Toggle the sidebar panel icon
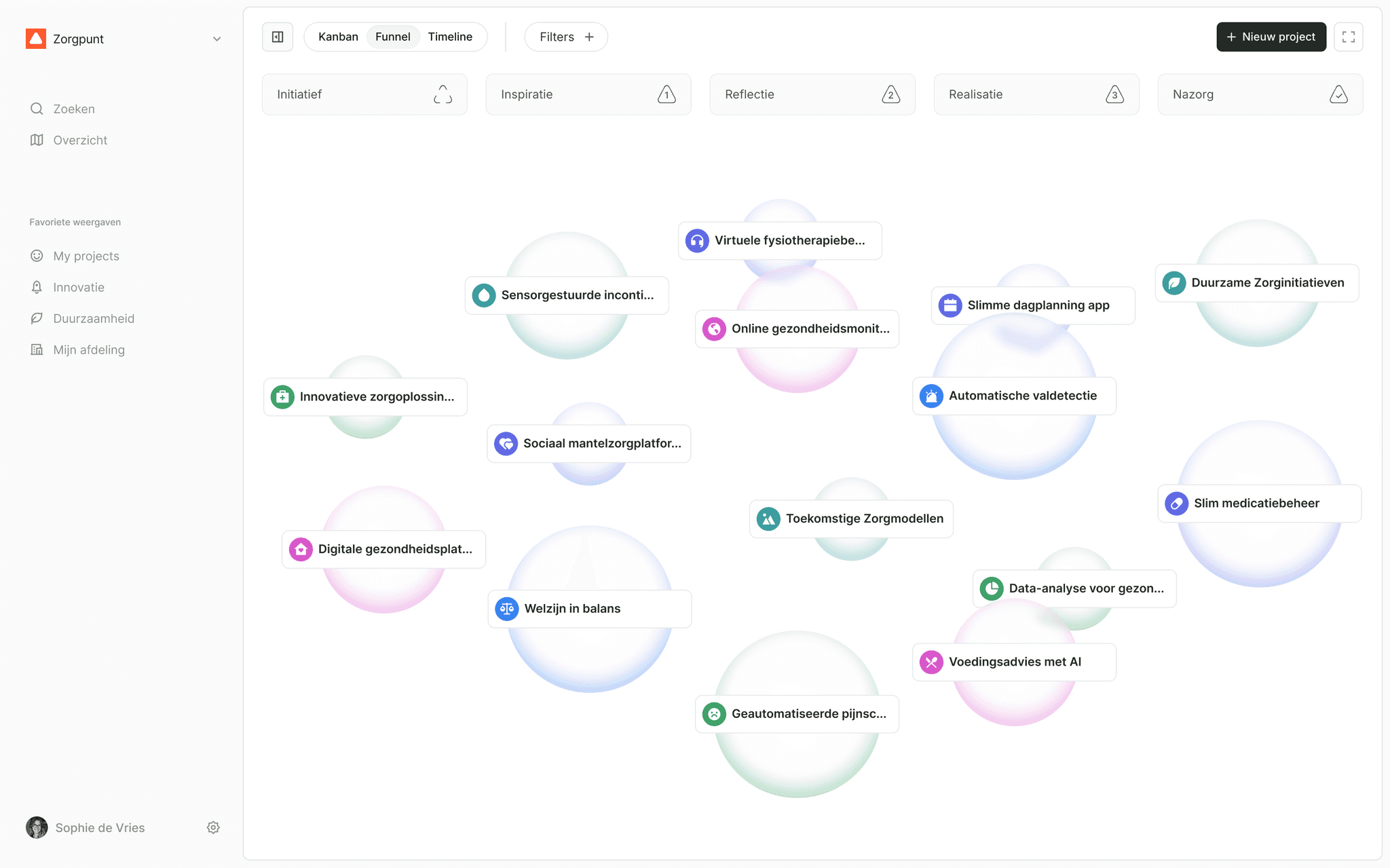The width and height of the screenshot is (1390, 868). (278, 37)
